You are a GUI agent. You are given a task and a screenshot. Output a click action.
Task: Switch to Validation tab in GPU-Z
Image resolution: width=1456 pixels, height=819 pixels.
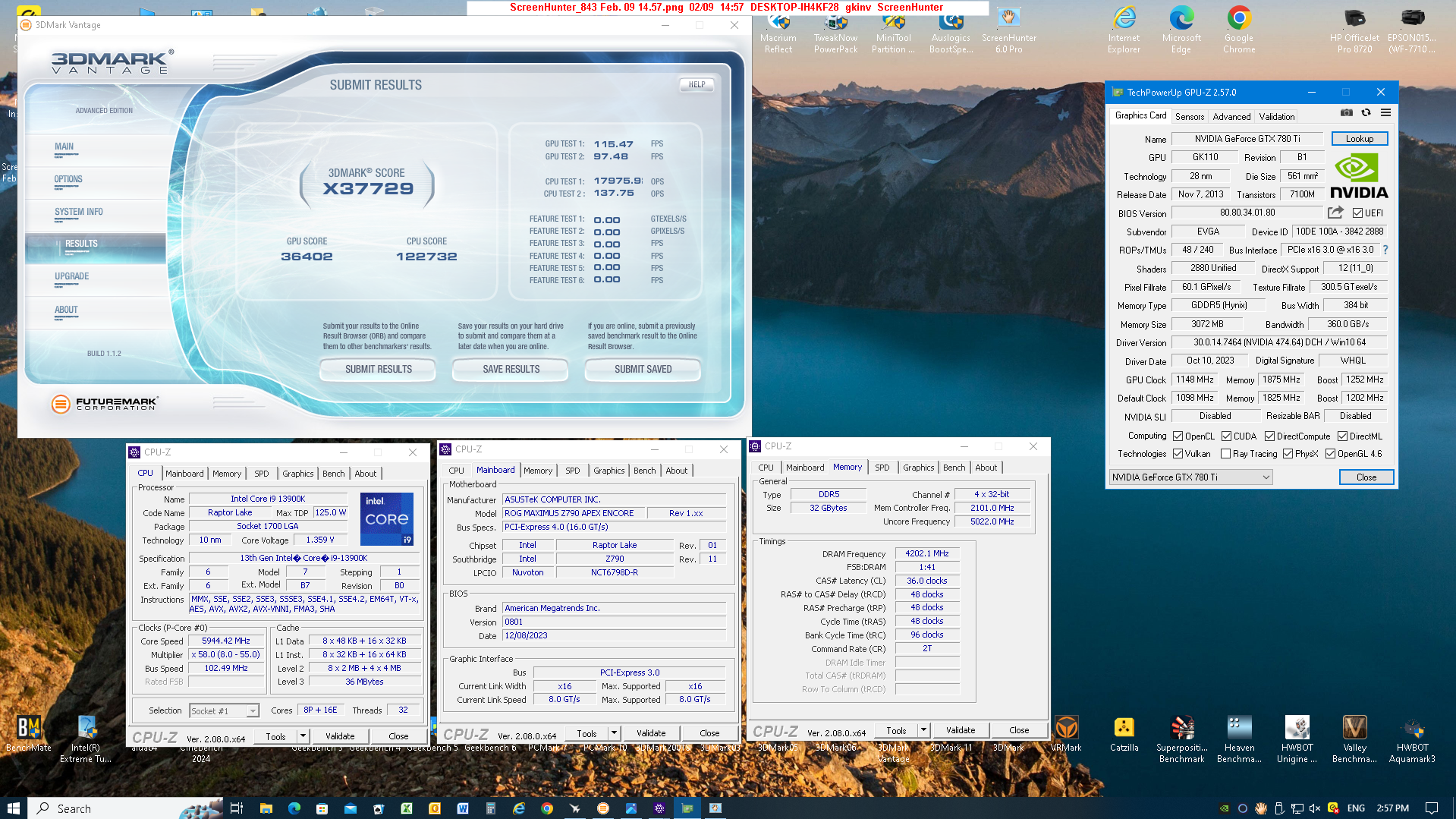[x=1276, y=117]
